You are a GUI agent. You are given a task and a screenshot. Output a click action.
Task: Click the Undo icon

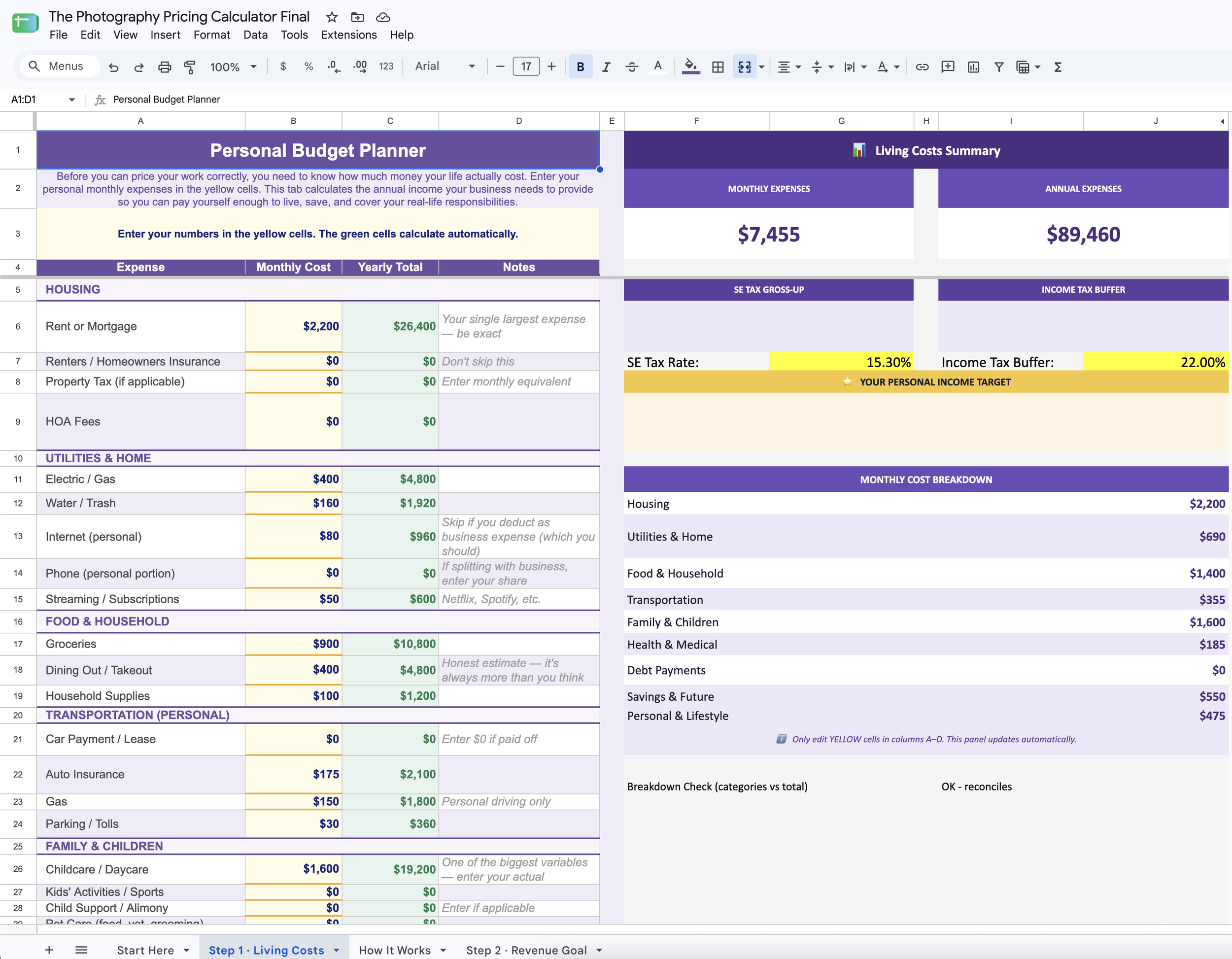(x=113, y=67)
